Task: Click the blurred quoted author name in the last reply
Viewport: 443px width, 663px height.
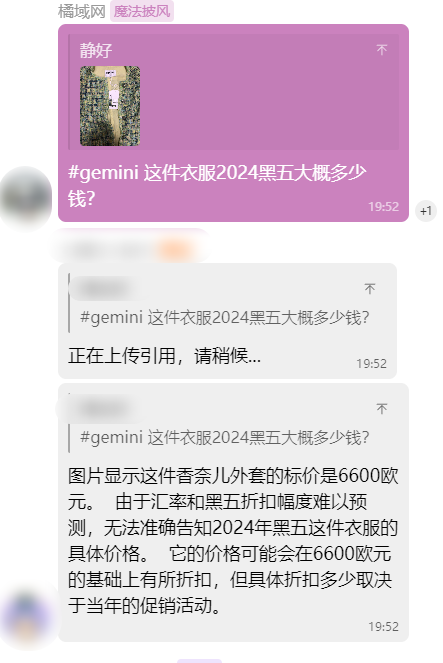Action: click(101, 409)
